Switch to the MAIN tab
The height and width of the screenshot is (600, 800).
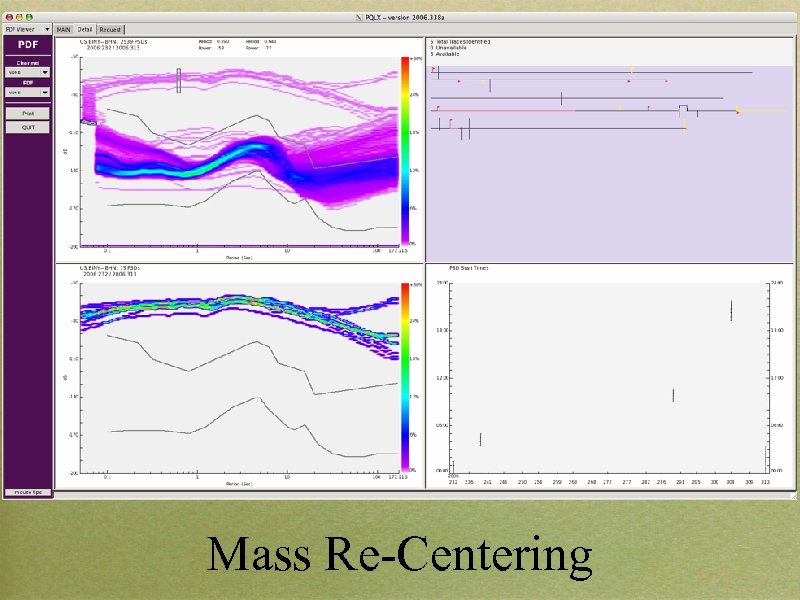coord(62,29)
